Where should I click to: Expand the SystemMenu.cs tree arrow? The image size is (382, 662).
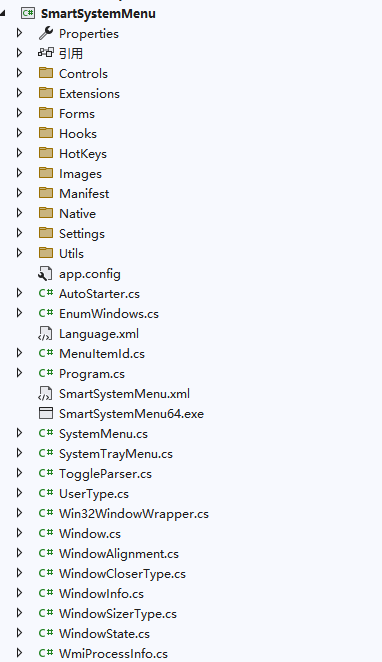click(19, 433)
